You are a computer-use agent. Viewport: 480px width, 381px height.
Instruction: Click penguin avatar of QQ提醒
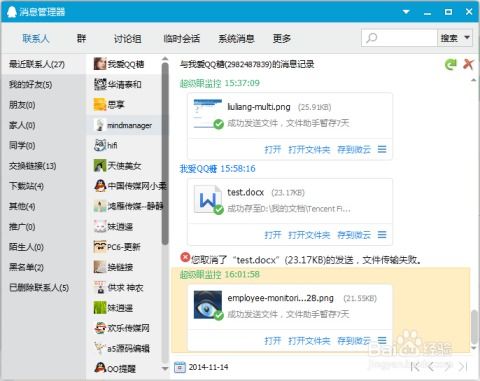[100, 368]
